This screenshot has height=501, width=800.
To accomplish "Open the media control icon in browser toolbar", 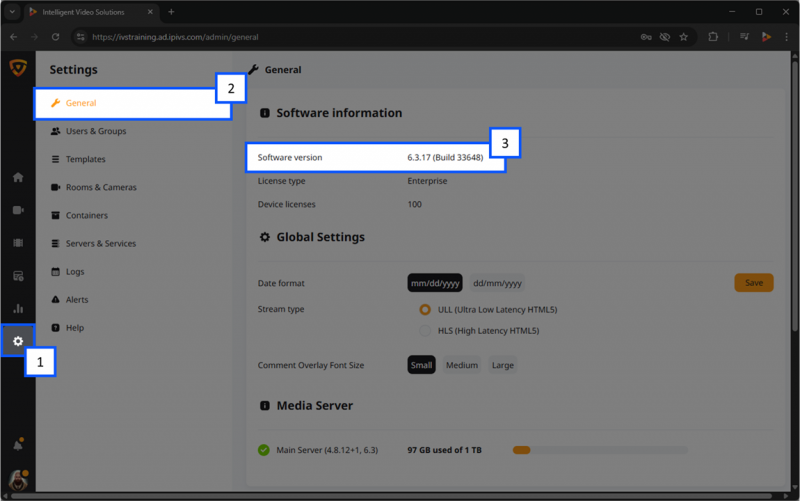I will 744,37.
